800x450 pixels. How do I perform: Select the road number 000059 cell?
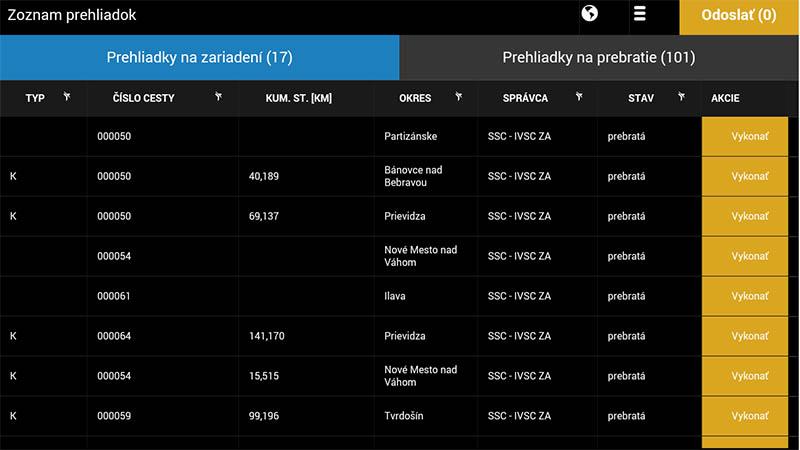(114, 416)
